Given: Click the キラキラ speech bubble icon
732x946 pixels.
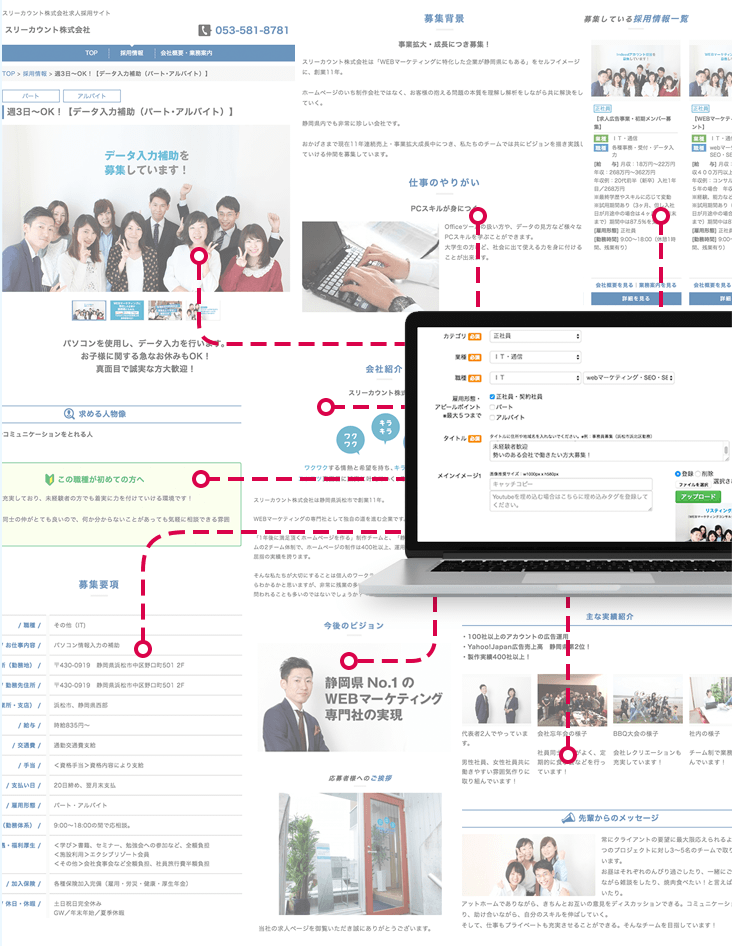Looking at the screenshot, I should click(x=385, y=425).
